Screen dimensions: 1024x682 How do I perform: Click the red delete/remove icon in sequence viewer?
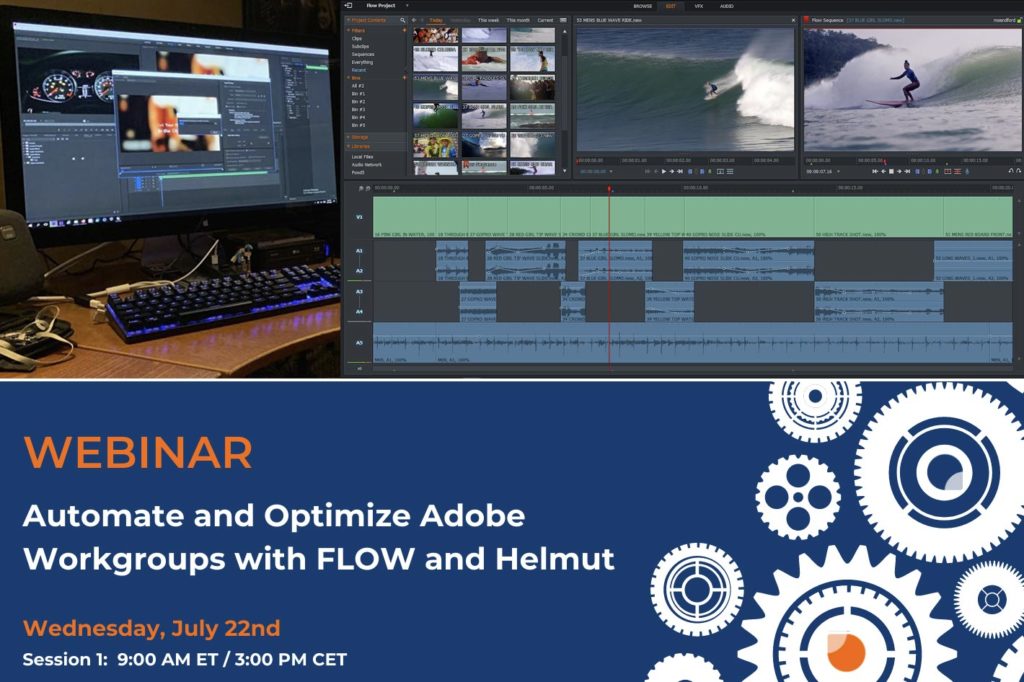957,172
